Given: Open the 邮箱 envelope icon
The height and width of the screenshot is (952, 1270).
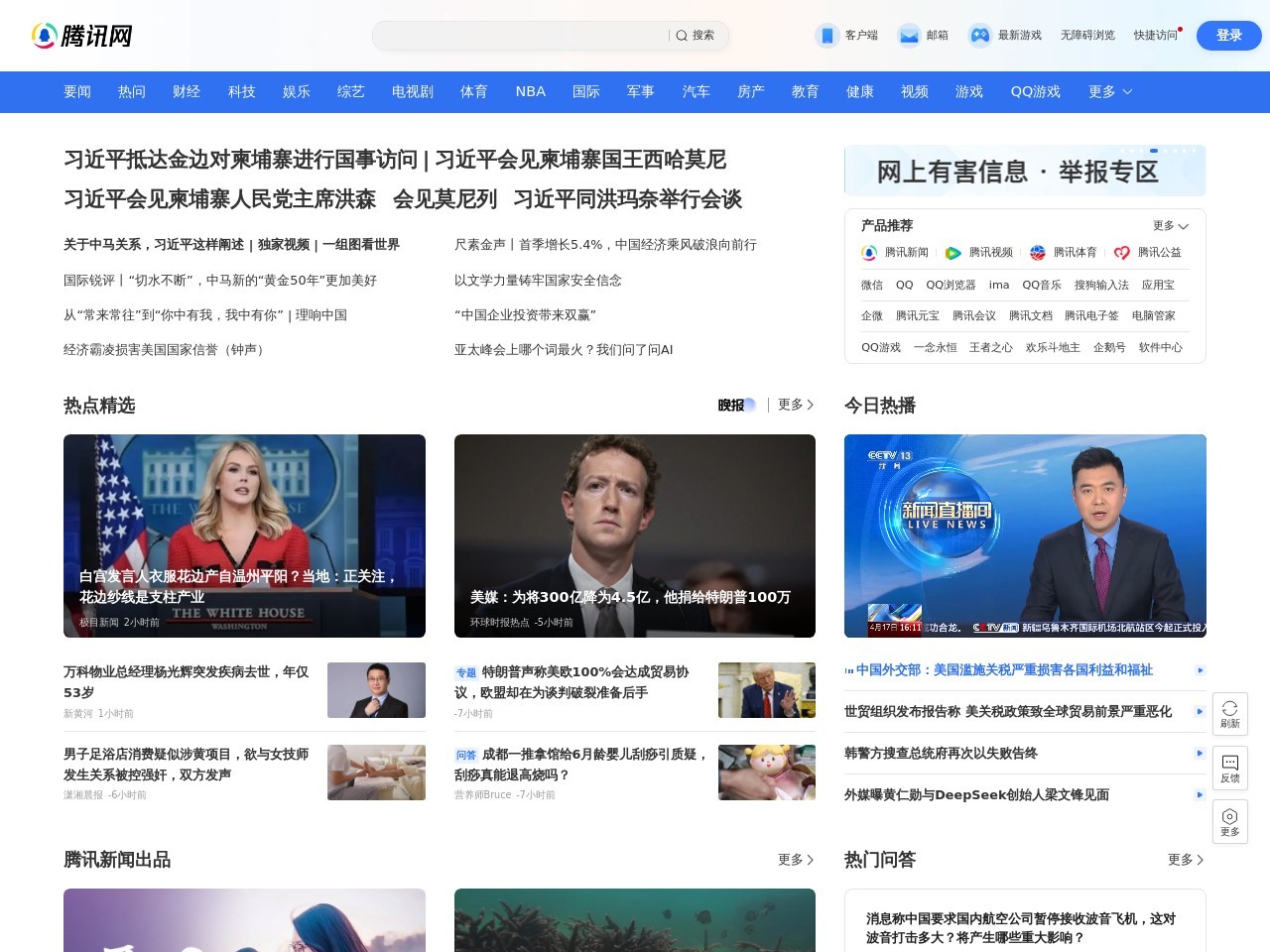Looking at the screenshot, I should [909, 36].
